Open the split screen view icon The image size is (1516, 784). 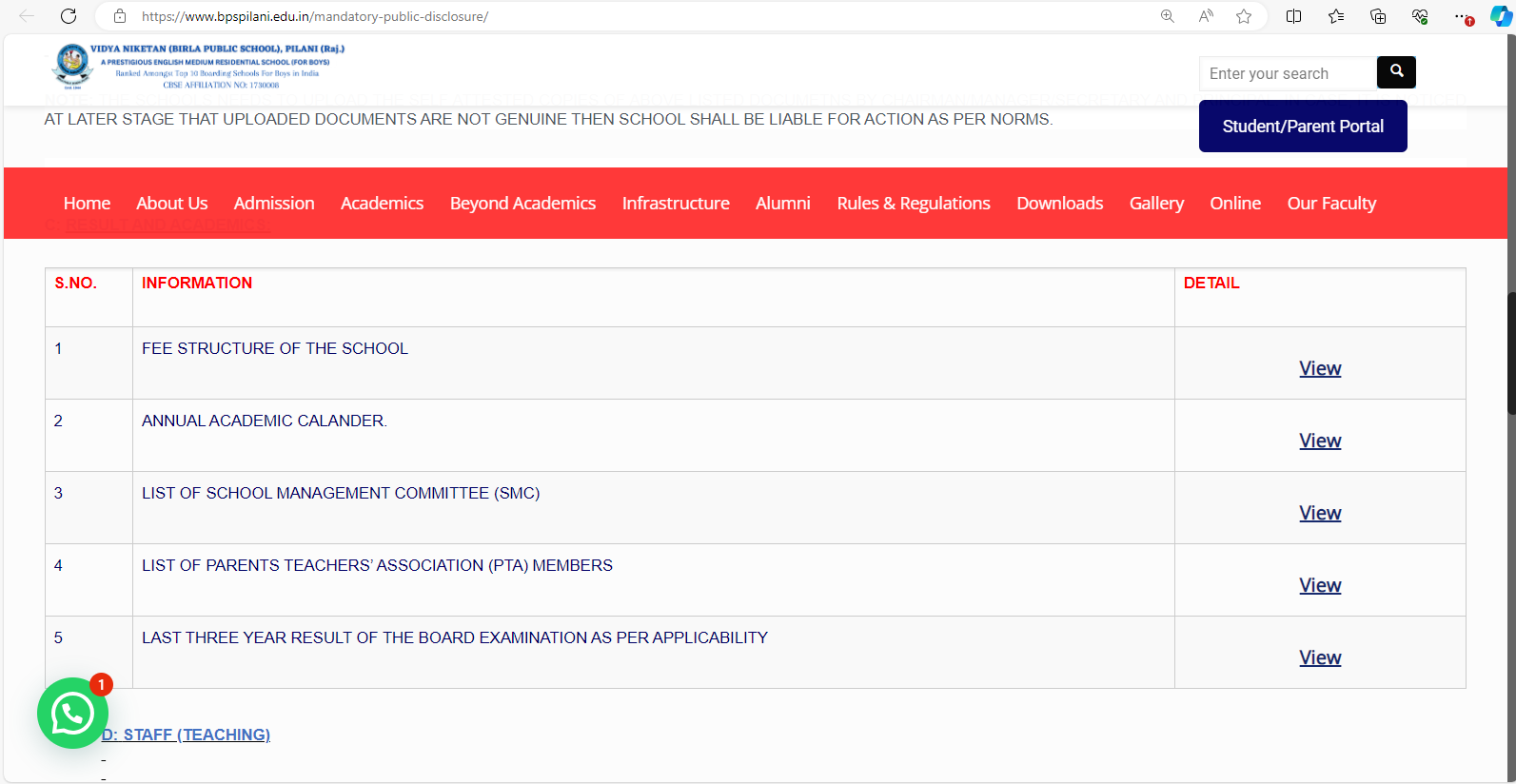[1293, 16]
